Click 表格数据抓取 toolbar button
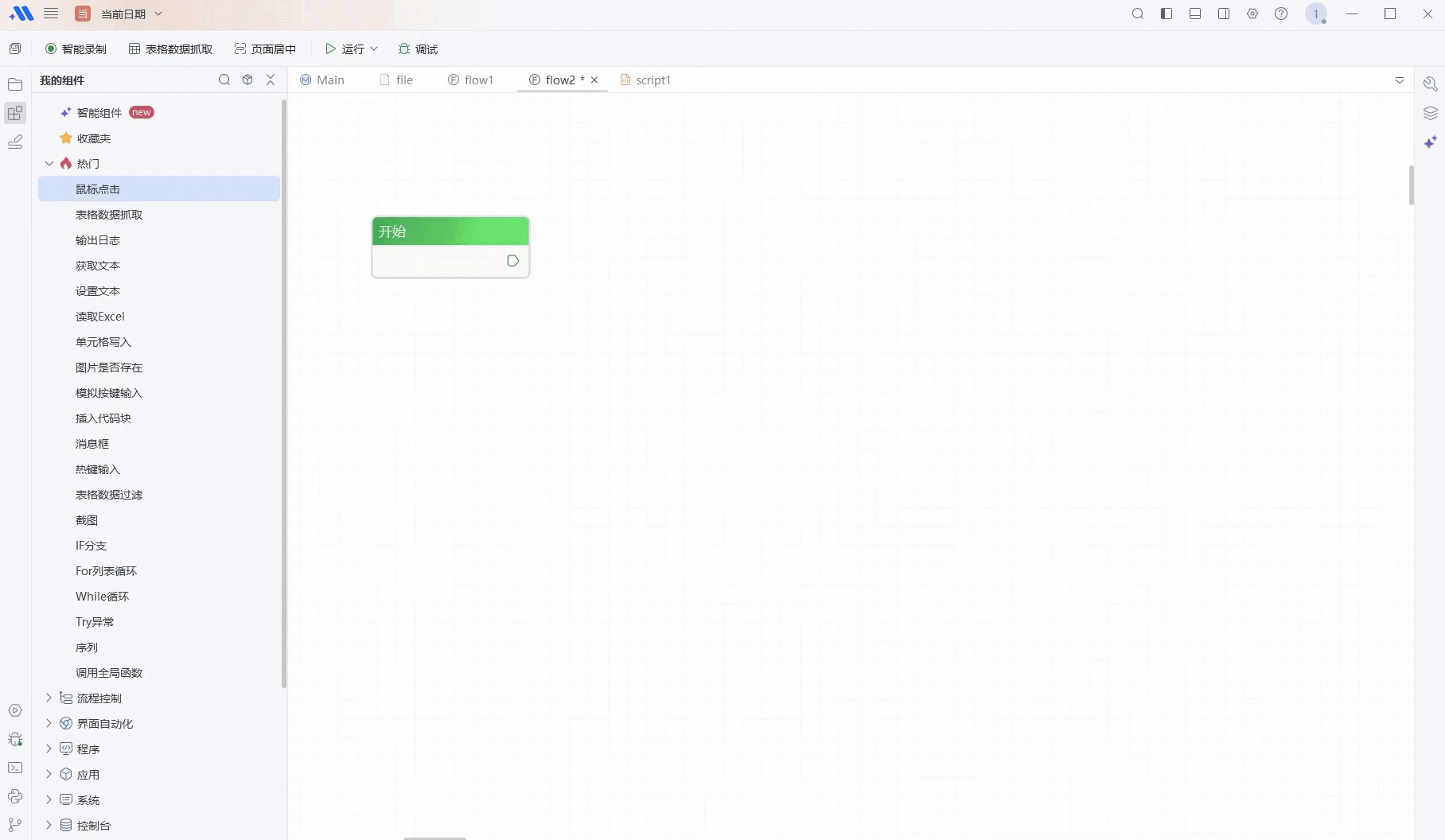 tap(171, 49)
